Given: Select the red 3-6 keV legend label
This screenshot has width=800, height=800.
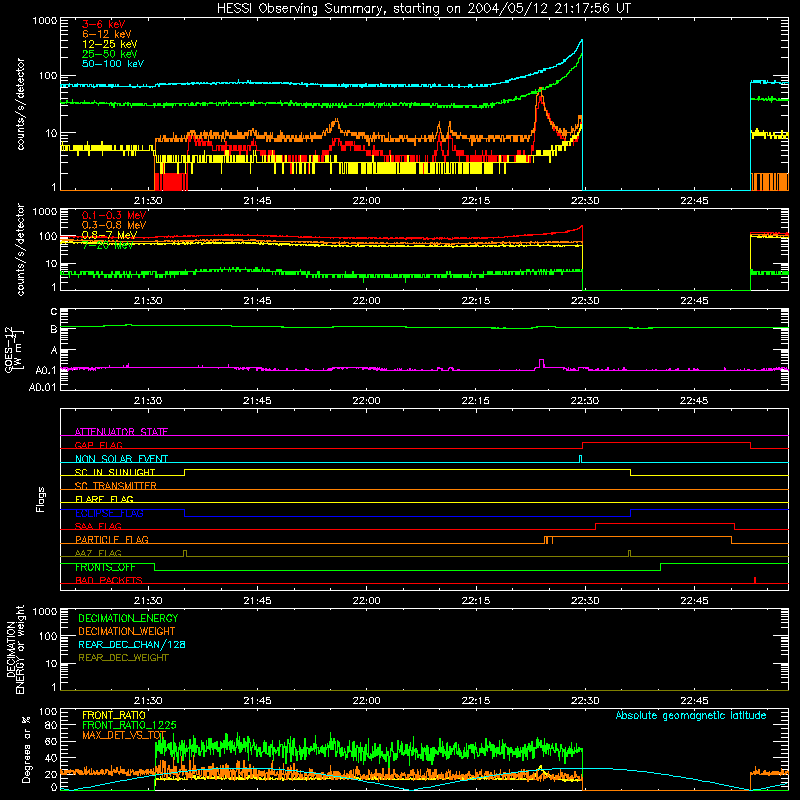Looking at the screenshot, I should point(103,24).
